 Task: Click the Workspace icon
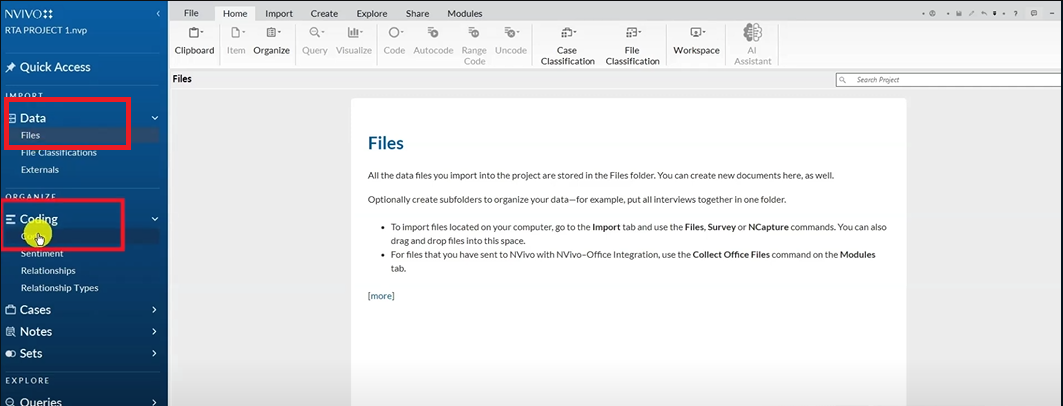[696, 40]
